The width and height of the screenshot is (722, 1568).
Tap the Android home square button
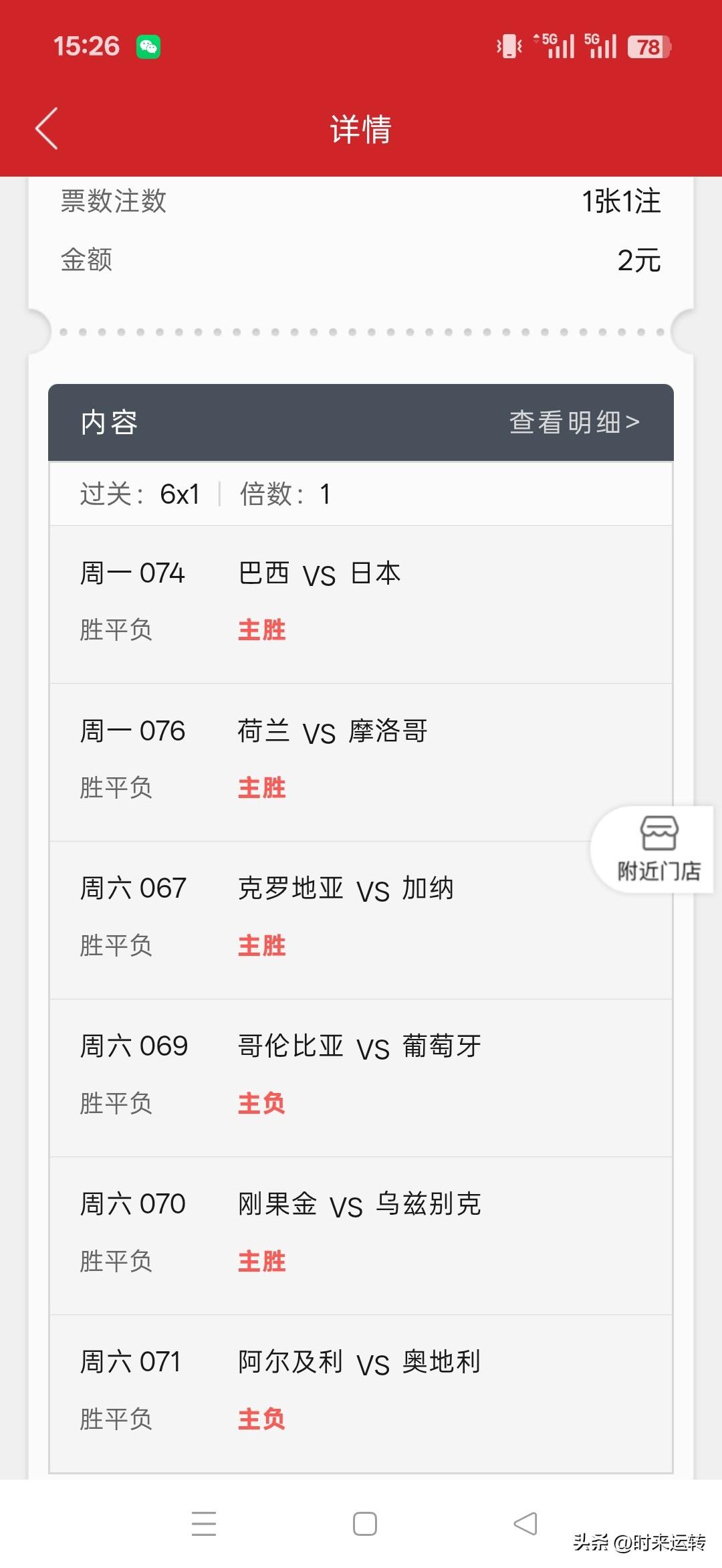(365, 1524)
